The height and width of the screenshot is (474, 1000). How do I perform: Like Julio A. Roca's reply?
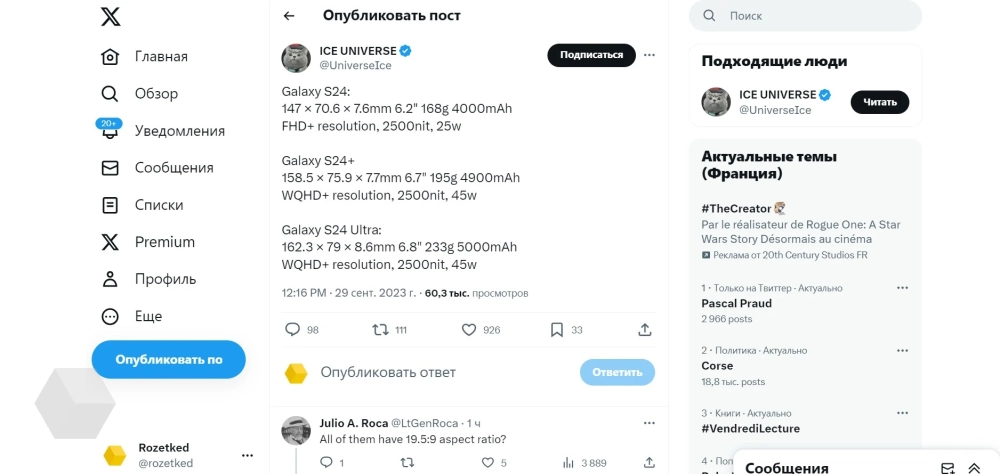(488, 462)
